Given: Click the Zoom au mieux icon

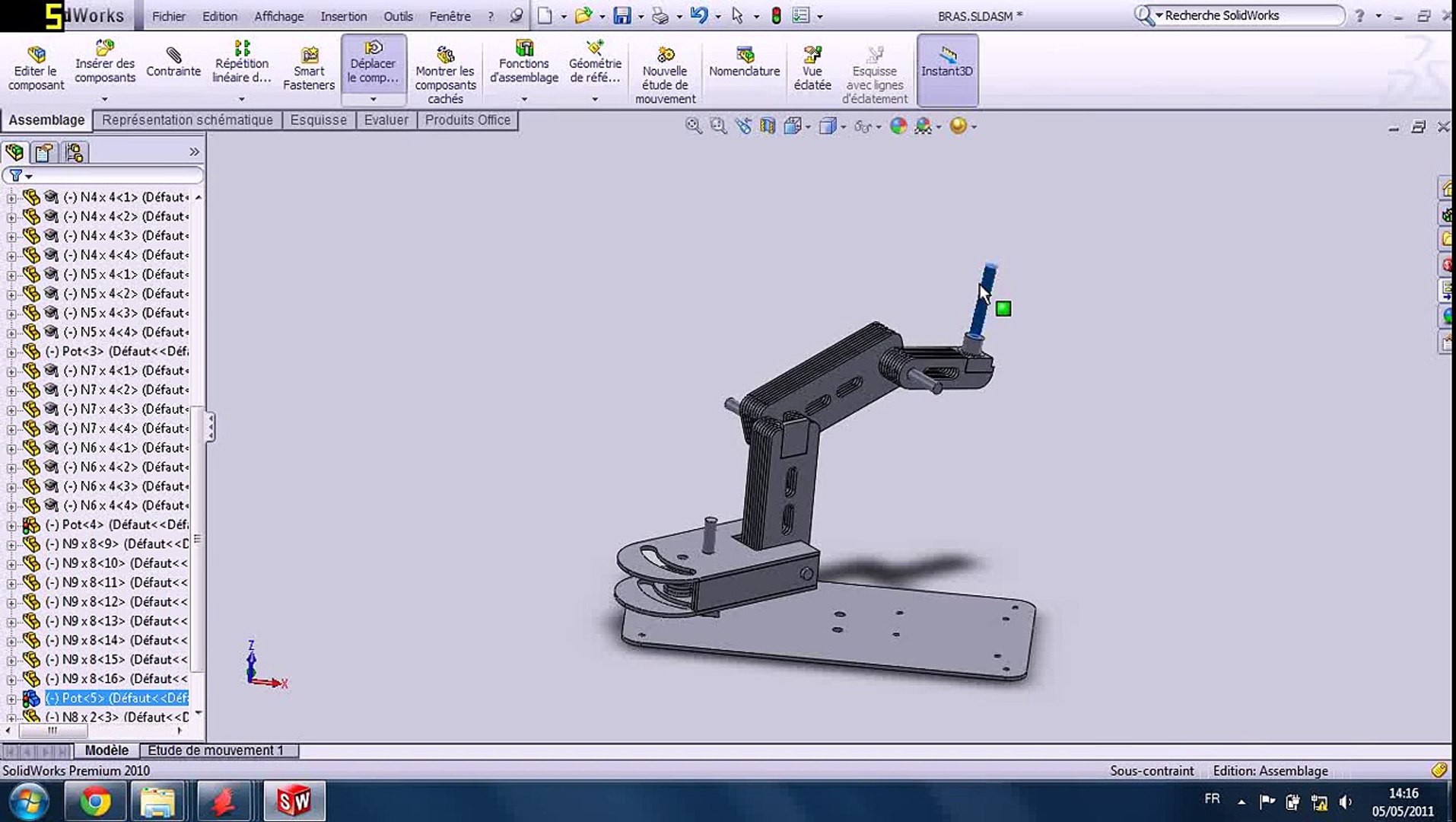Looking at the screenshot, I should click(x=693, y=126).
